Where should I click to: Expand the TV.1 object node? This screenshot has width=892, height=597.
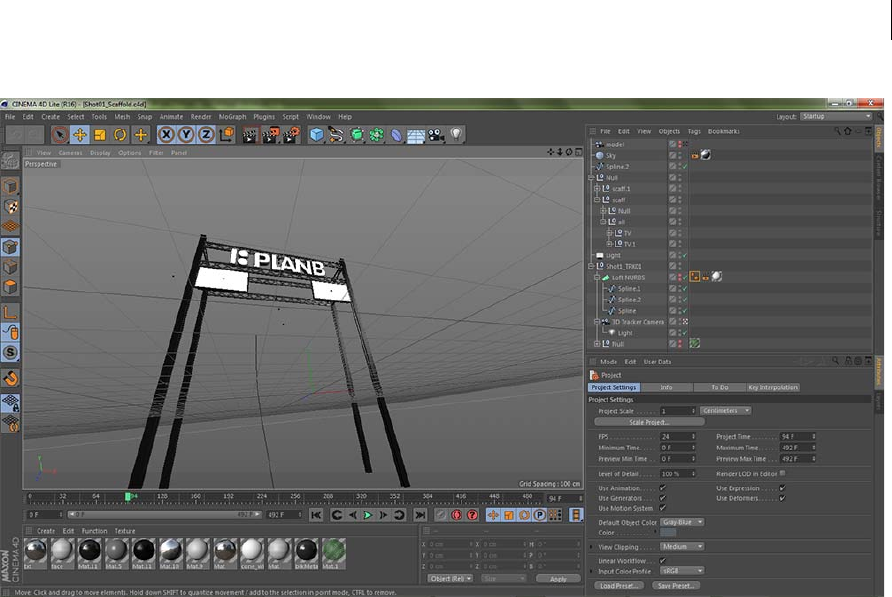click(x=609, y=244)
